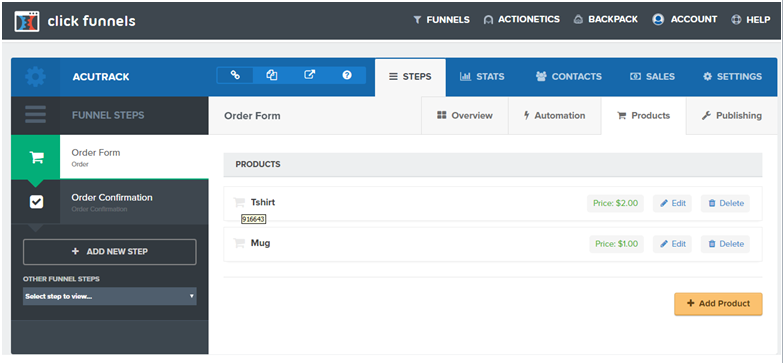783x363 pixels.
Task: Click the Tshirt product name
Action: (263, 202)
